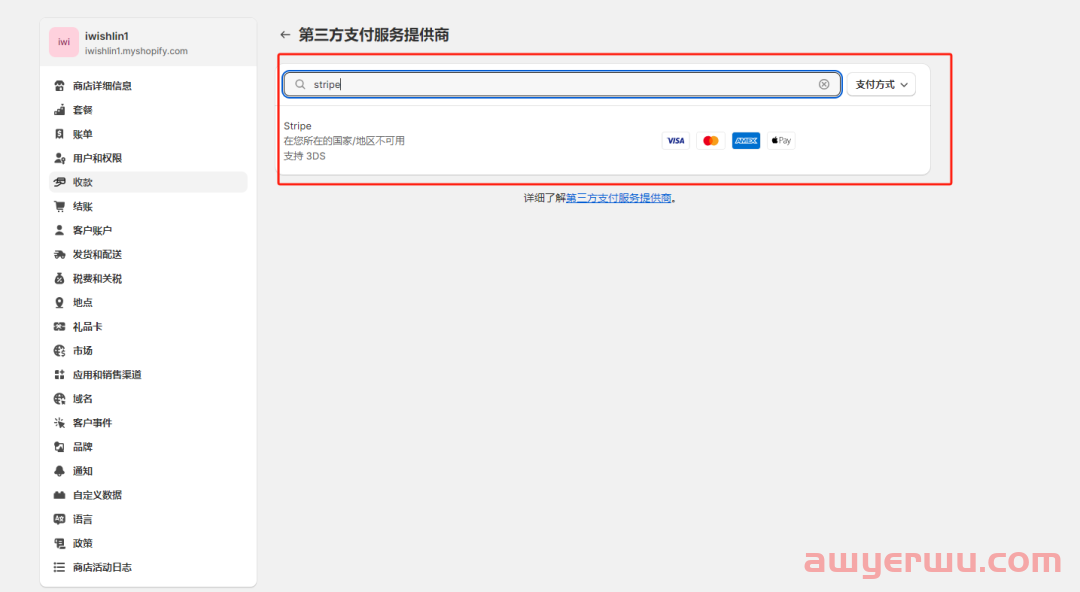Click the location pin icon next to 地点

[x=59, y=303]
